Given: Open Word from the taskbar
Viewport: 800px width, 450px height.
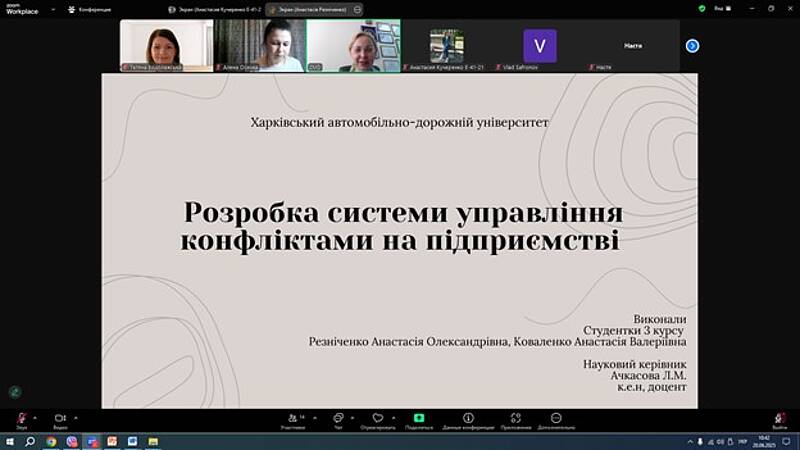Looking at the screenshot, I should coord(132,441).
